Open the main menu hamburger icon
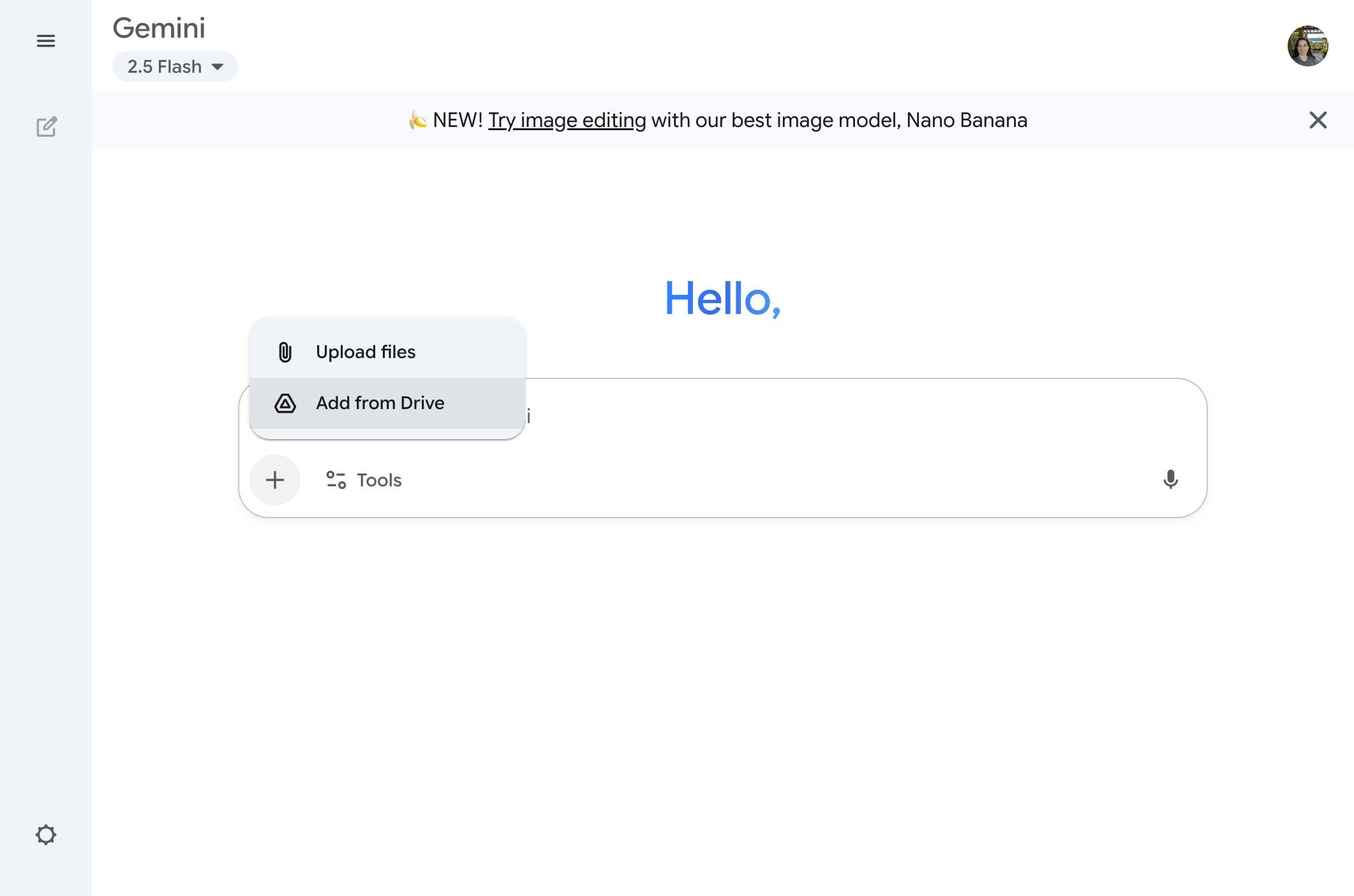The image size is (1354, 896). click(46, 41)
